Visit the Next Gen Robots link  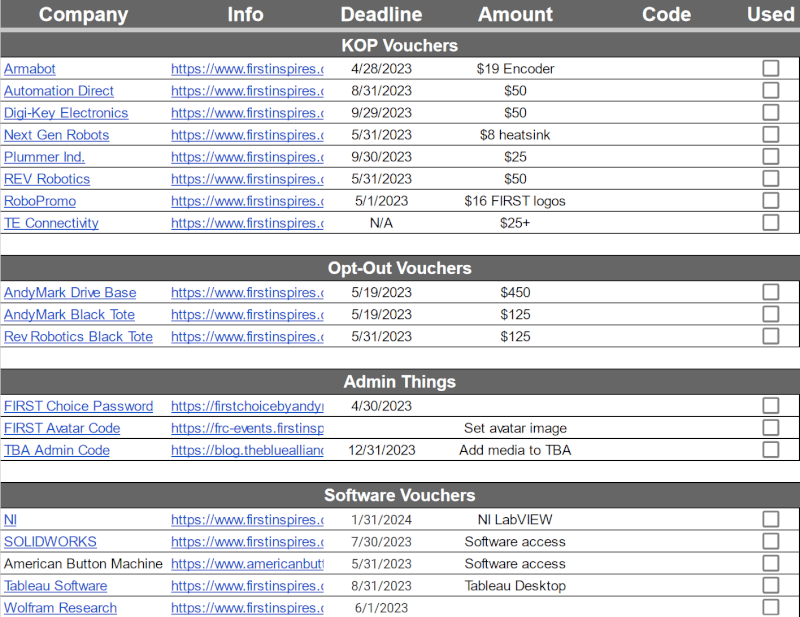(57, 135)
